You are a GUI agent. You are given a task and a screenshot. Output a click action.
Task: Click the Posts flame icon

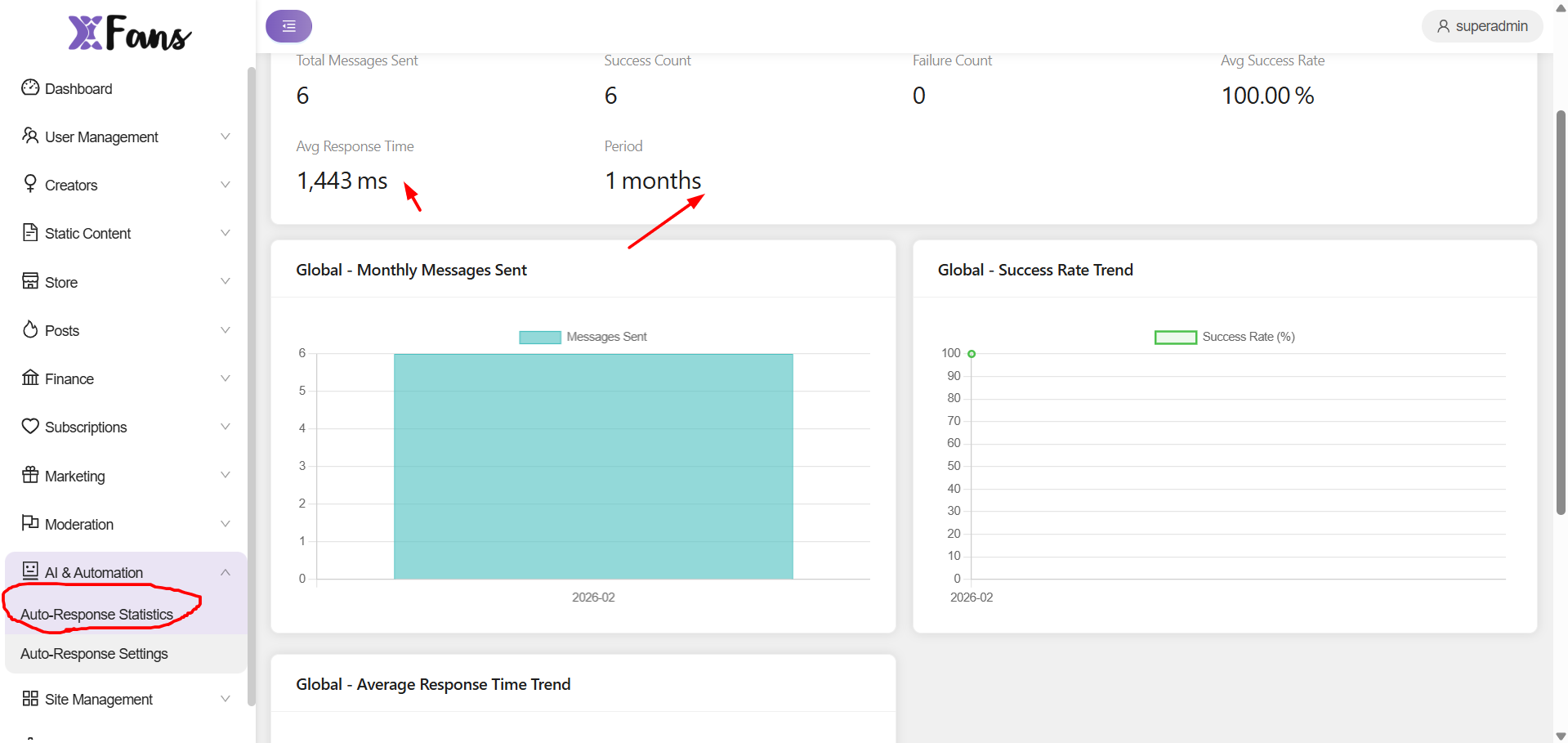(30, 329)
